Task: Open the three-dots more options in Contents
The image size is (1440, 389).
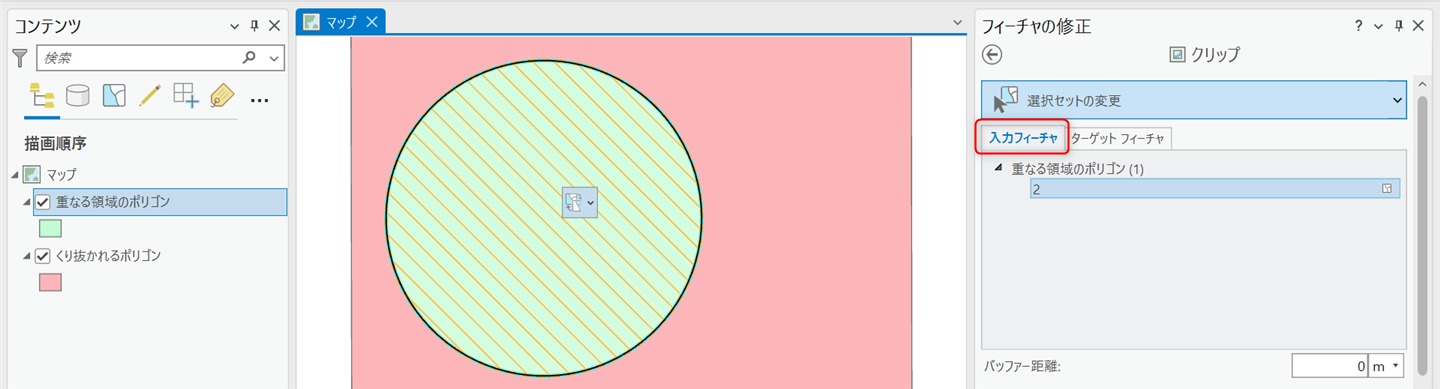Action: coord(260,100)
